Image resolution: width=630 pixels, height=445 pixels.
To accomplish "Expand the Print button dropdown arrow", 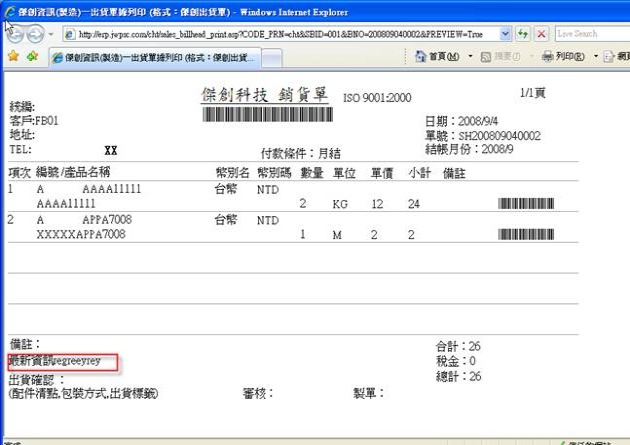I will click(594, 57).
